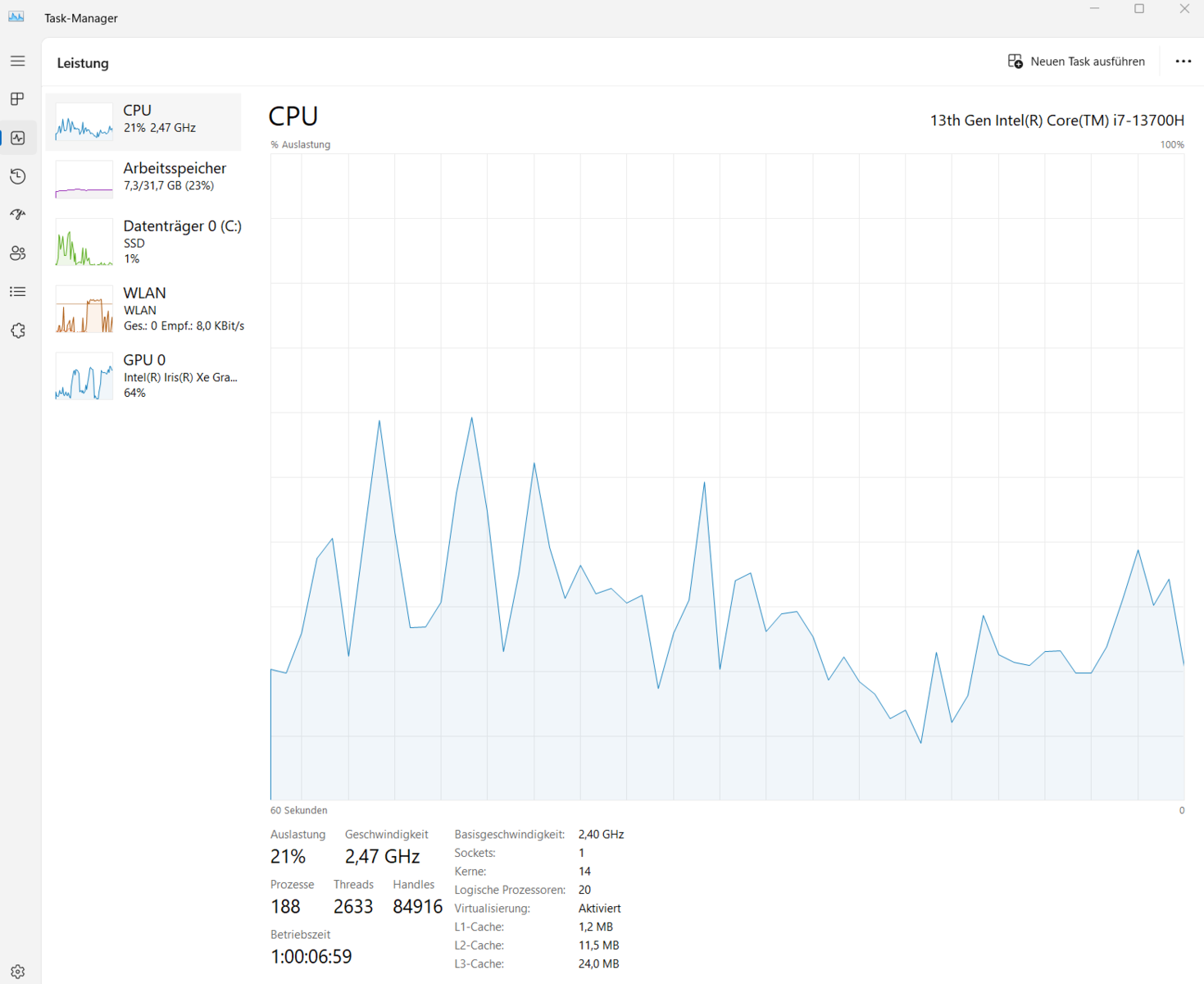The width and height of the screenshot is (1204, 984).
Task: Open the Prozesse page icon in sidebar
Action: point(18,99)
